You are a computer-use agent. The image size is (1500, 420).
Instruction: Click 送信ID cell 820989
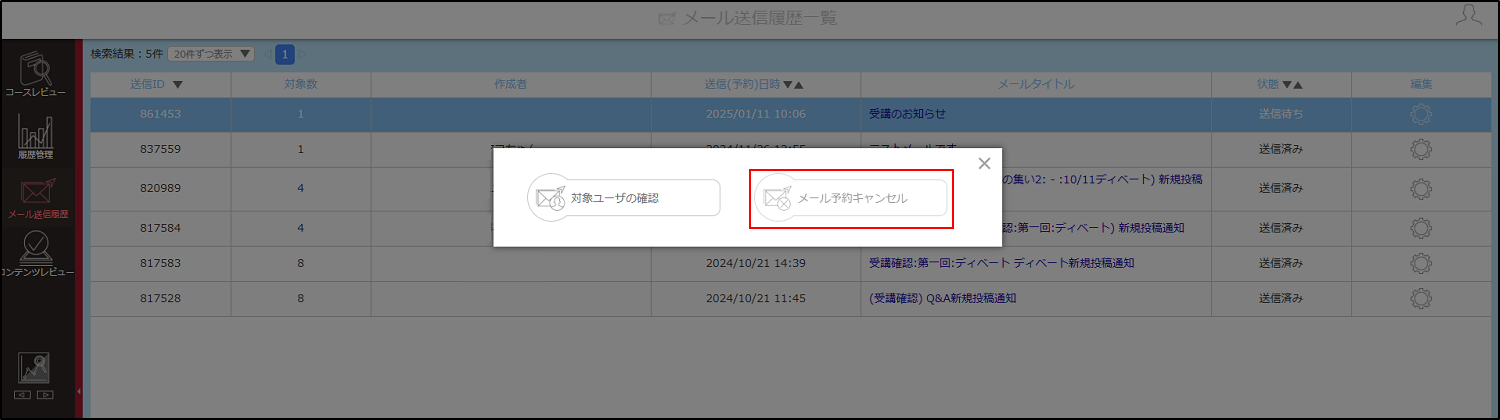click(160, 188)
